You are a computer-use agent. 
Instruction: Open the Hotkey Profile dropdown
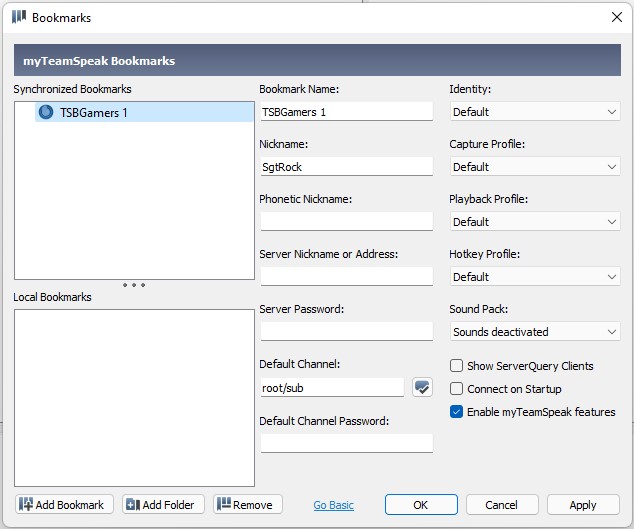coord(535,277)
